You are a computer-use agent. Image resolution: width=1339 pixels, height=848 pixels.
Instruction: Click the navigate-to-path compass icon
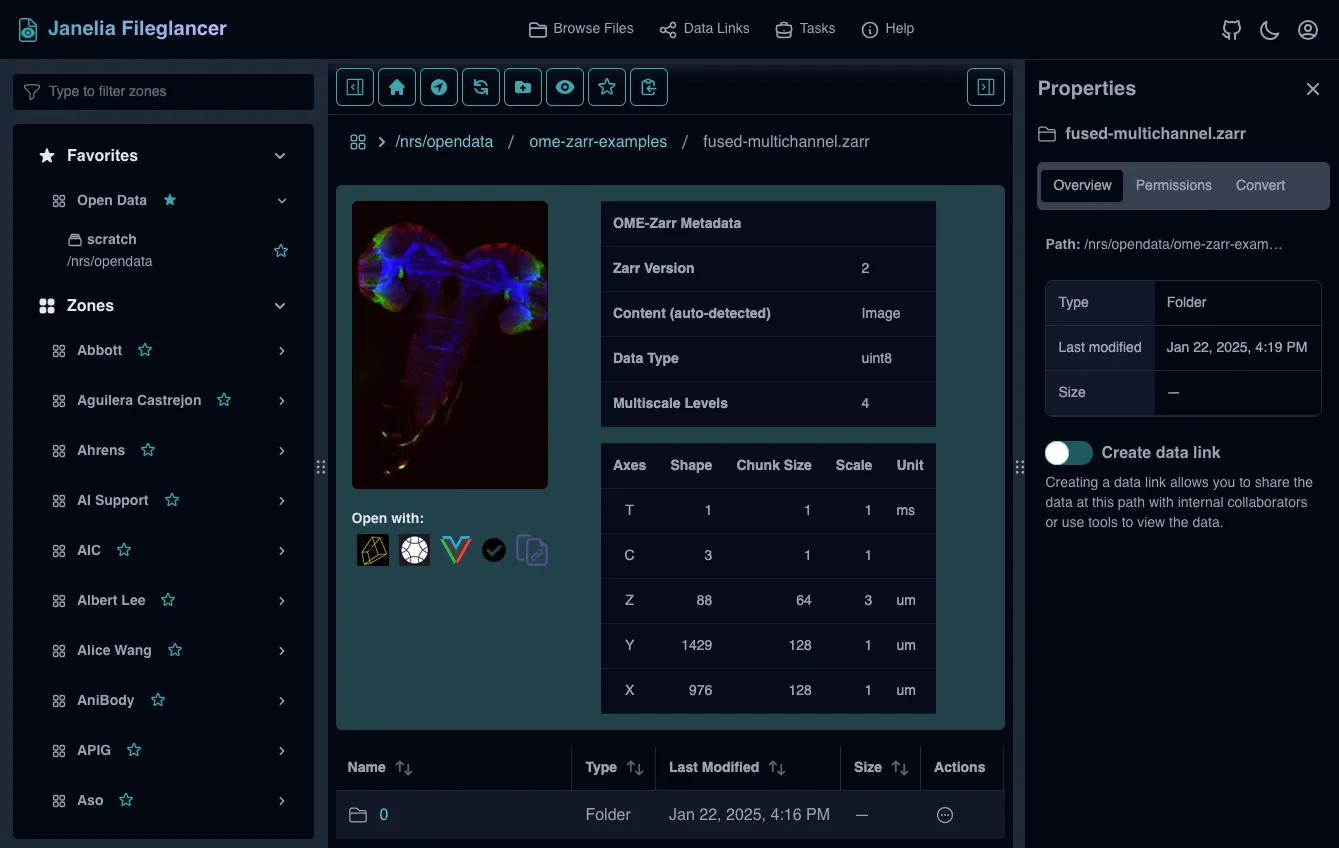tap(439, 87)
